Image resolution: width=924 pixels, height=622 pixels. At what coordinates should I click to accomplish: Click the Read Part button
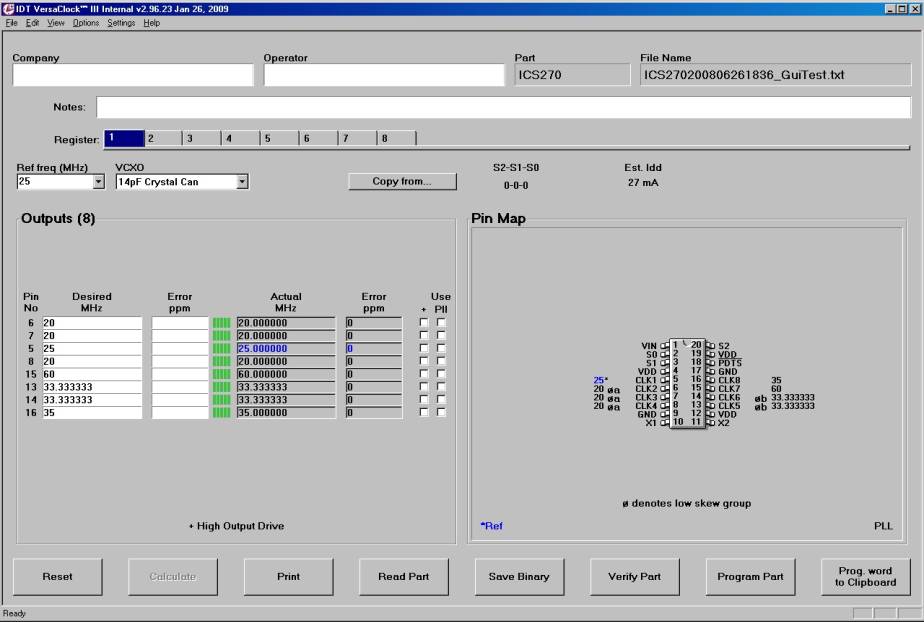[404, 577]
